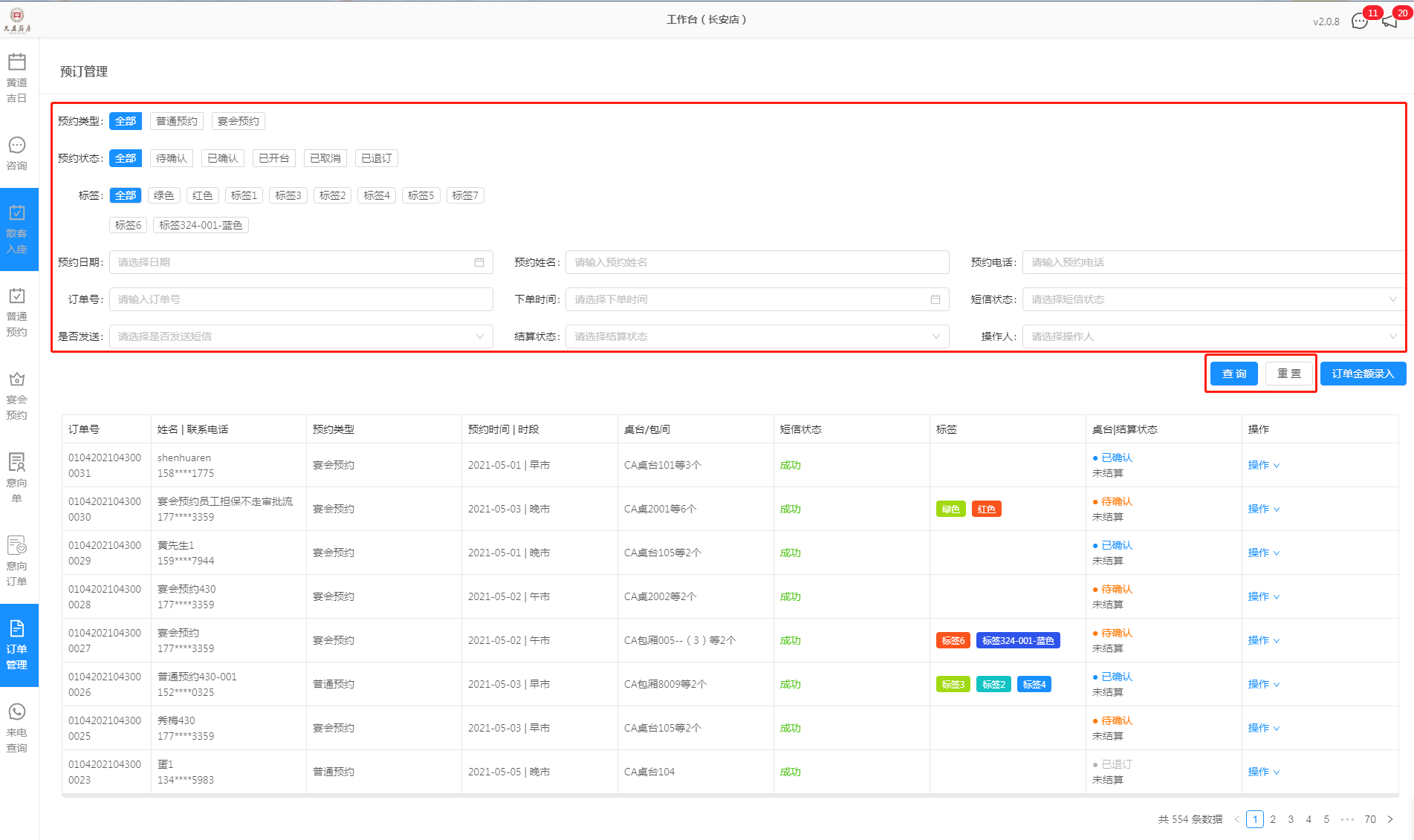Click the 绿色 tag in order 0030 row
This screenshot has width=1414, height=840.
pyautogui.click(x=950, y=509)
